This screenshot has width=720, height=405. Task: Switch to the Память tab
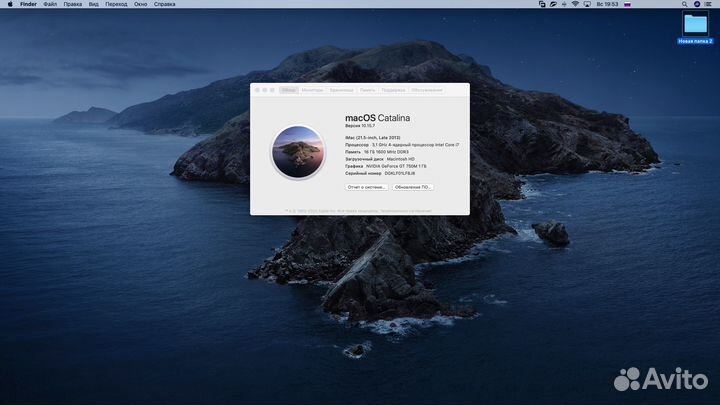(367, 90)
